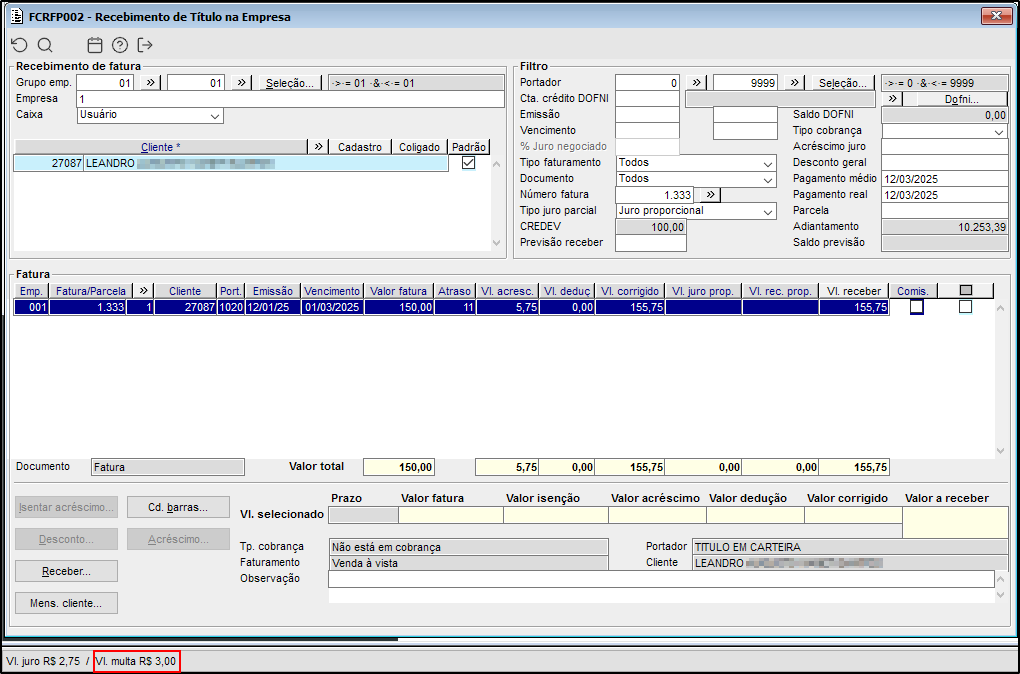
Task: Open the Documento Todos dropdown
Action: [768, 180]
